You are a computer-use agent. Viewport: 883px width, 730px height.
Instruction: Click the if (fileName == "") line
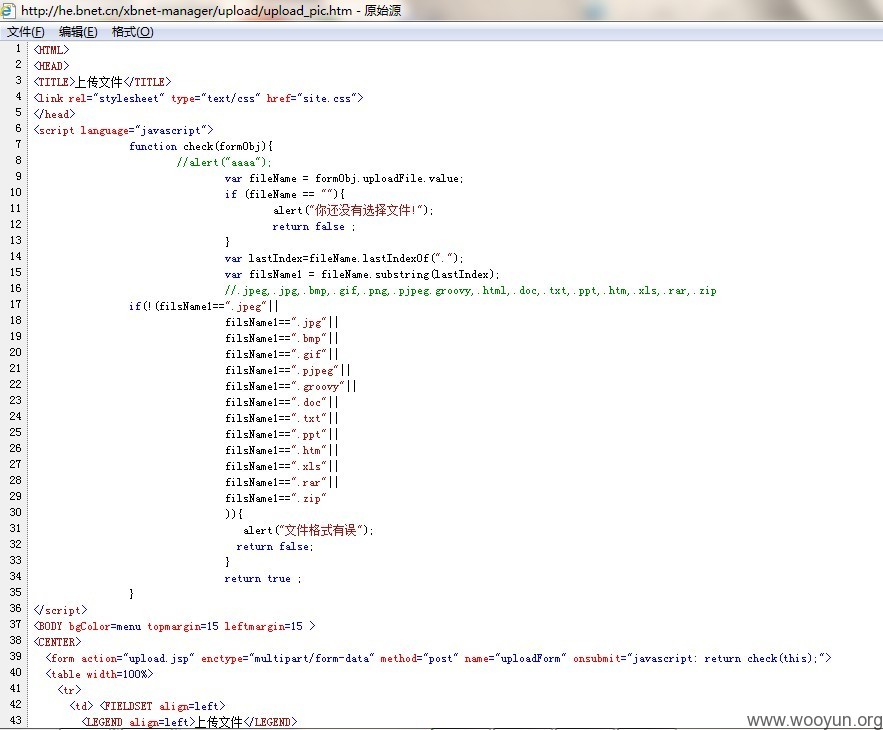pyautogui.click(x=284, y=194)
